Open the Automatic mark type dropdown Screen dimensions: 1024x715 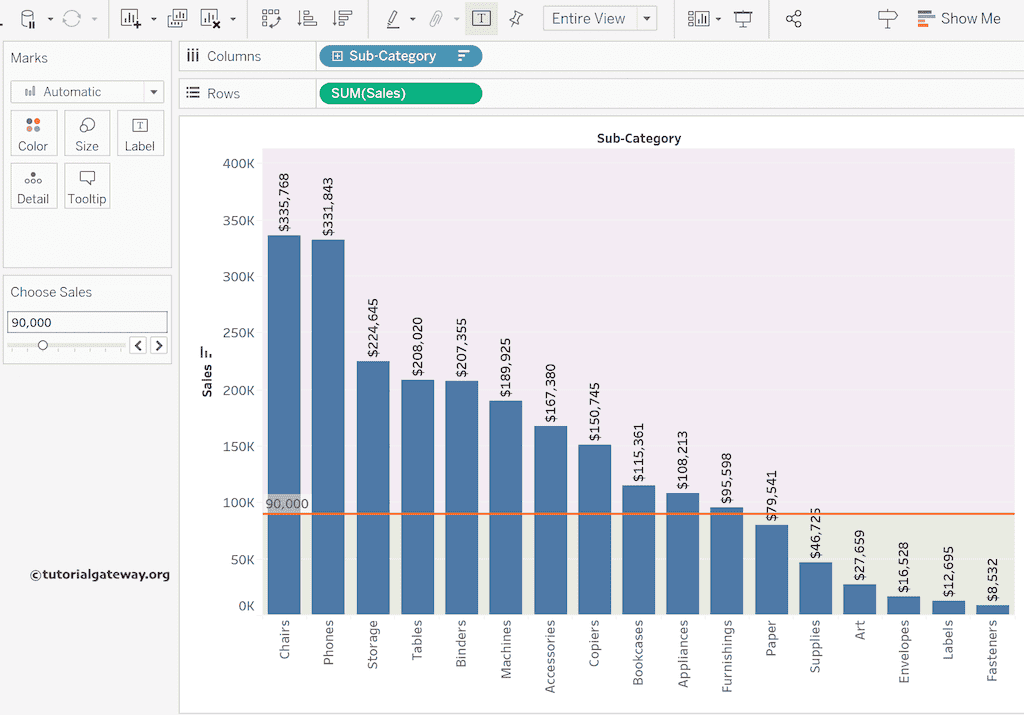pyautogui.click(x=154, y=91)
